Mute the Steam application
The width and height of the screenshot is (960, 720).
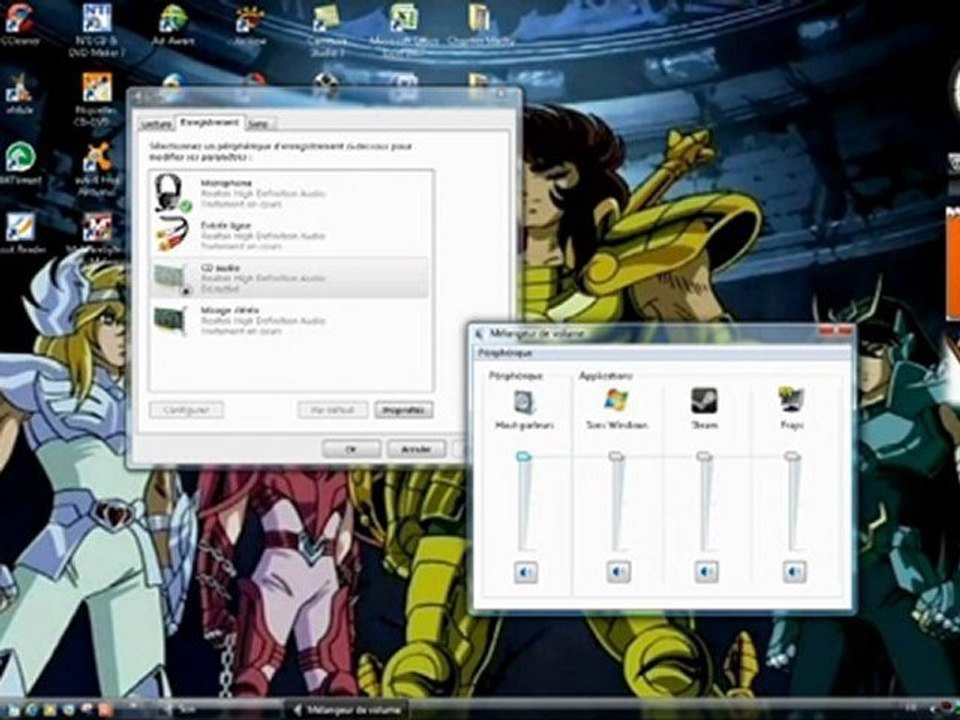(x=706, y=572)
